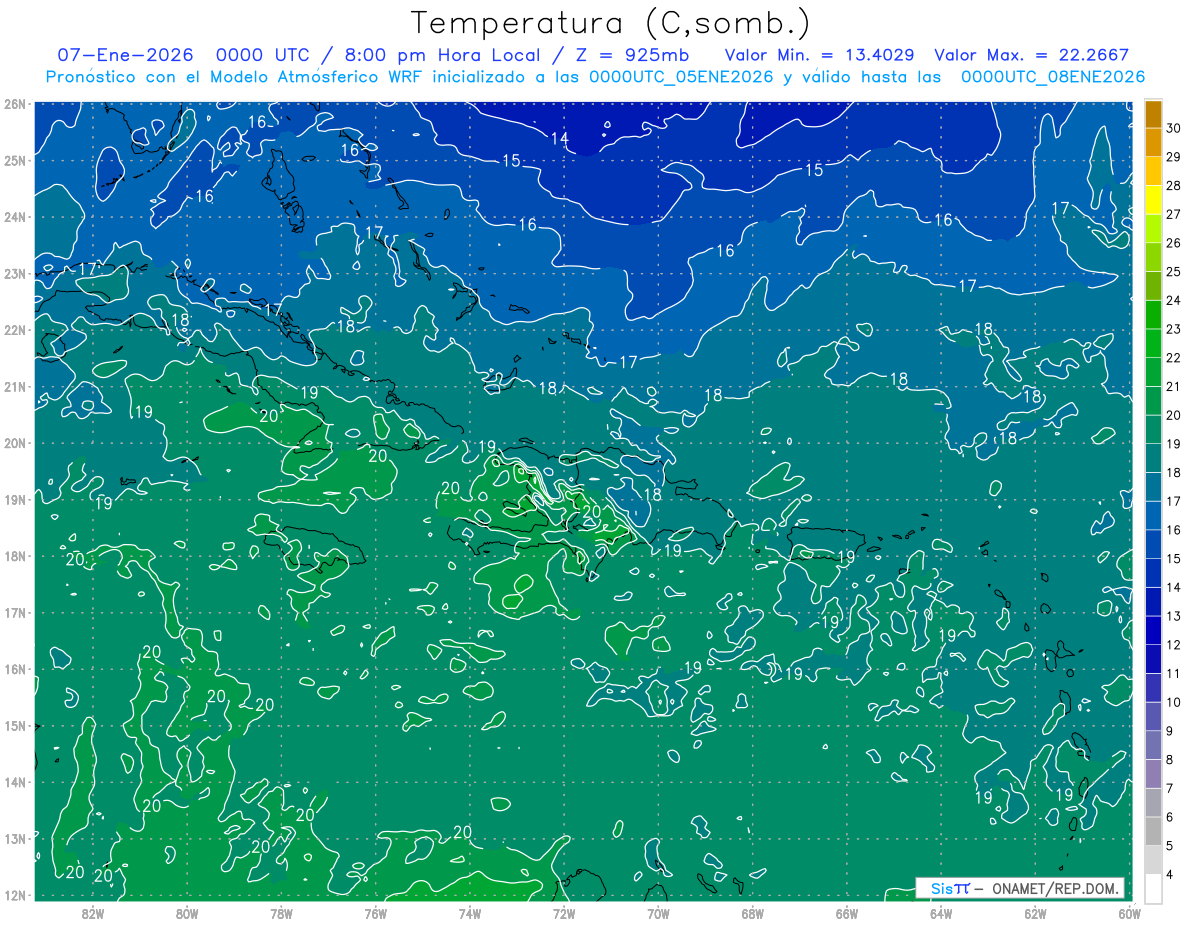Image resolution: width=1200 pixels, height=927 pixels.
Task: Click the longitude axis label "74W"
Action: click(469, 913)
